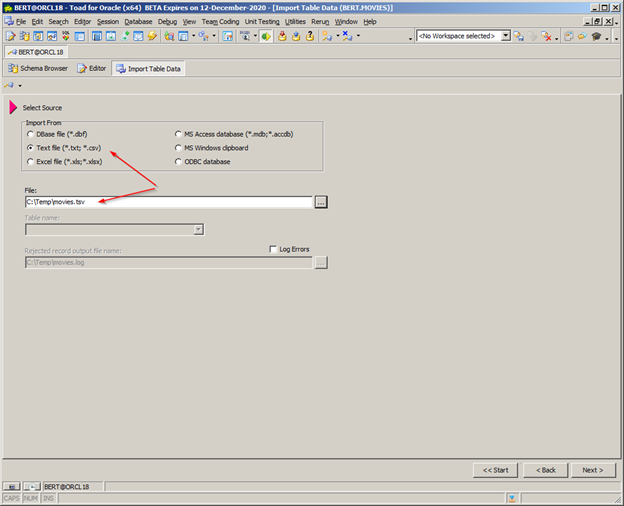
Task: Click the blue up-arrow rollback icon
Action: click(x=296, y=36)
